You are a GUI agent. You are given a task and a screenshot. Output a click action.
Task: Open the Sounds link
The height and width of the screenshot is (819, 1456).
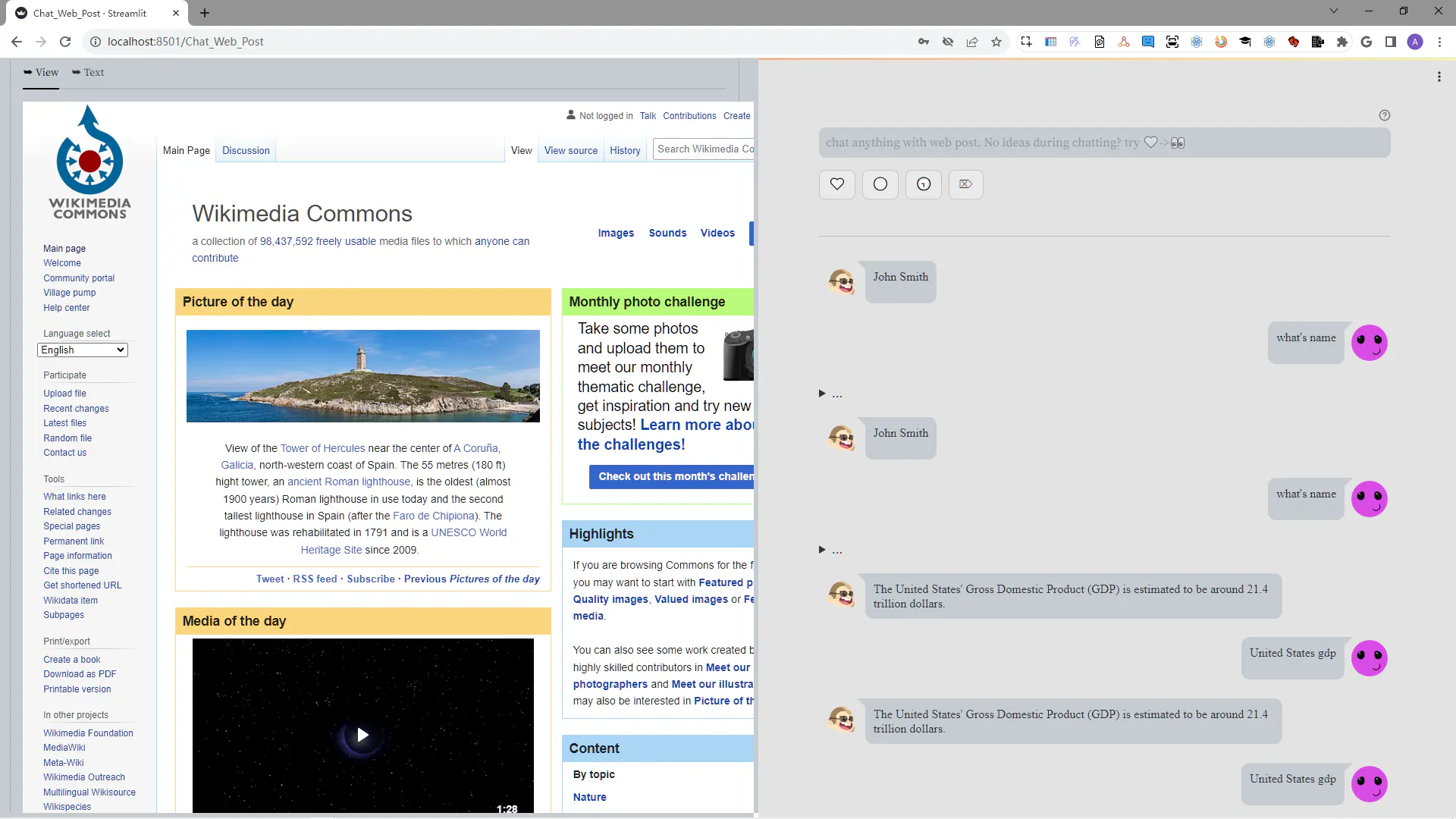pos(667,233)
